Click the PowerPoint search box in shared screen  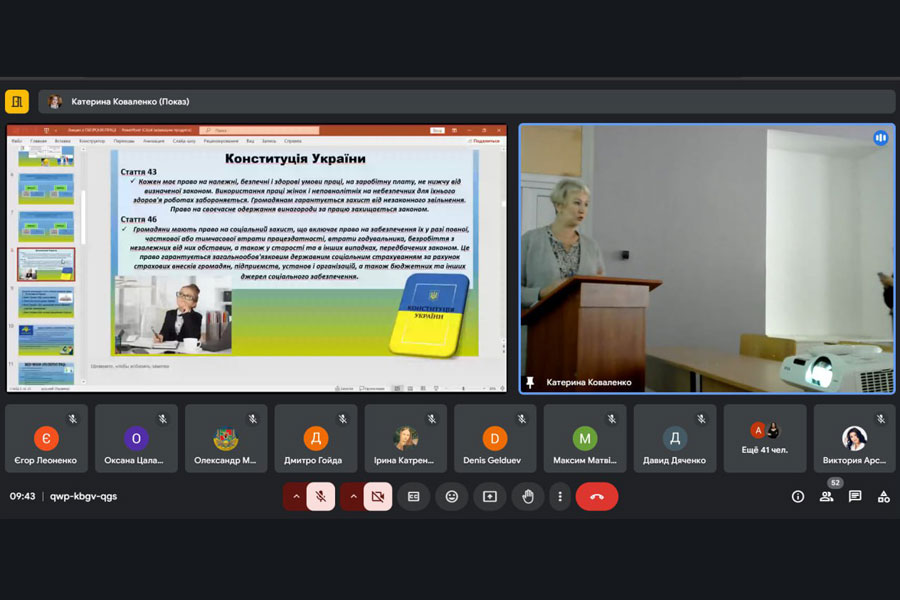pos(259,130)
